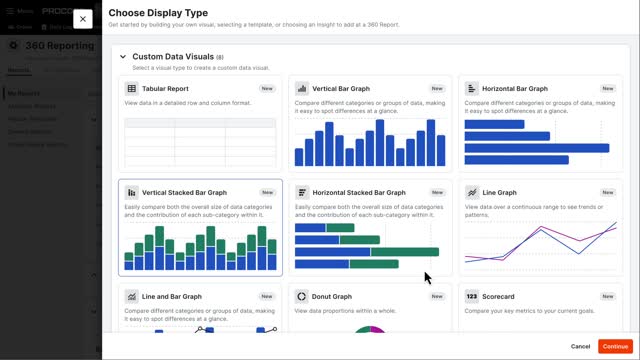This screenshot has height=360, width=640.
Task: Open the Menu hamburger in background page
Action: point(10,11)
